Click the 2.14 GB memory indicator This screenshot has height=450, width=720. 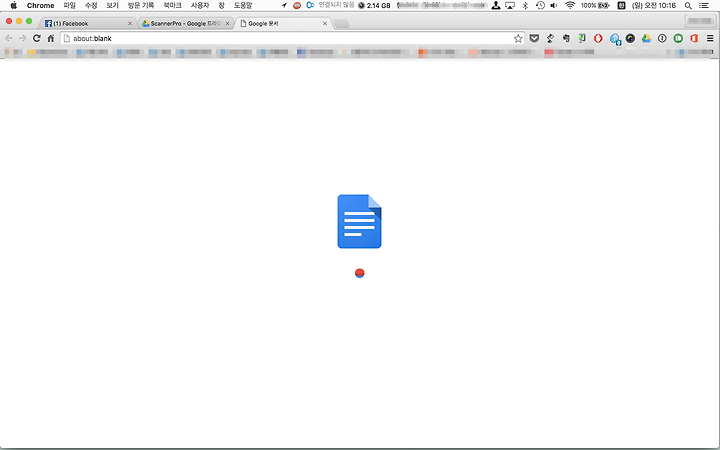pyautogui.click(x=374, y=6)
